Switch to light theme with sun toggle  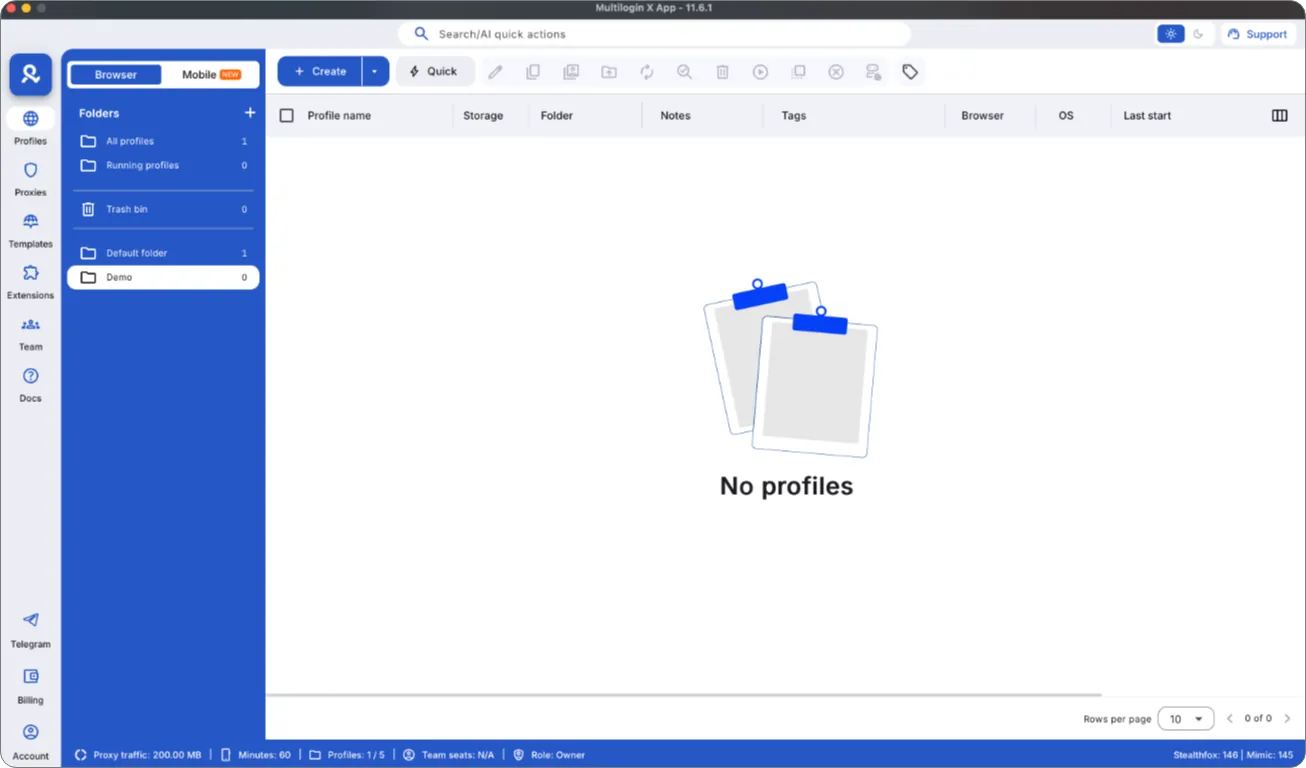click(x=1170, y=34)
